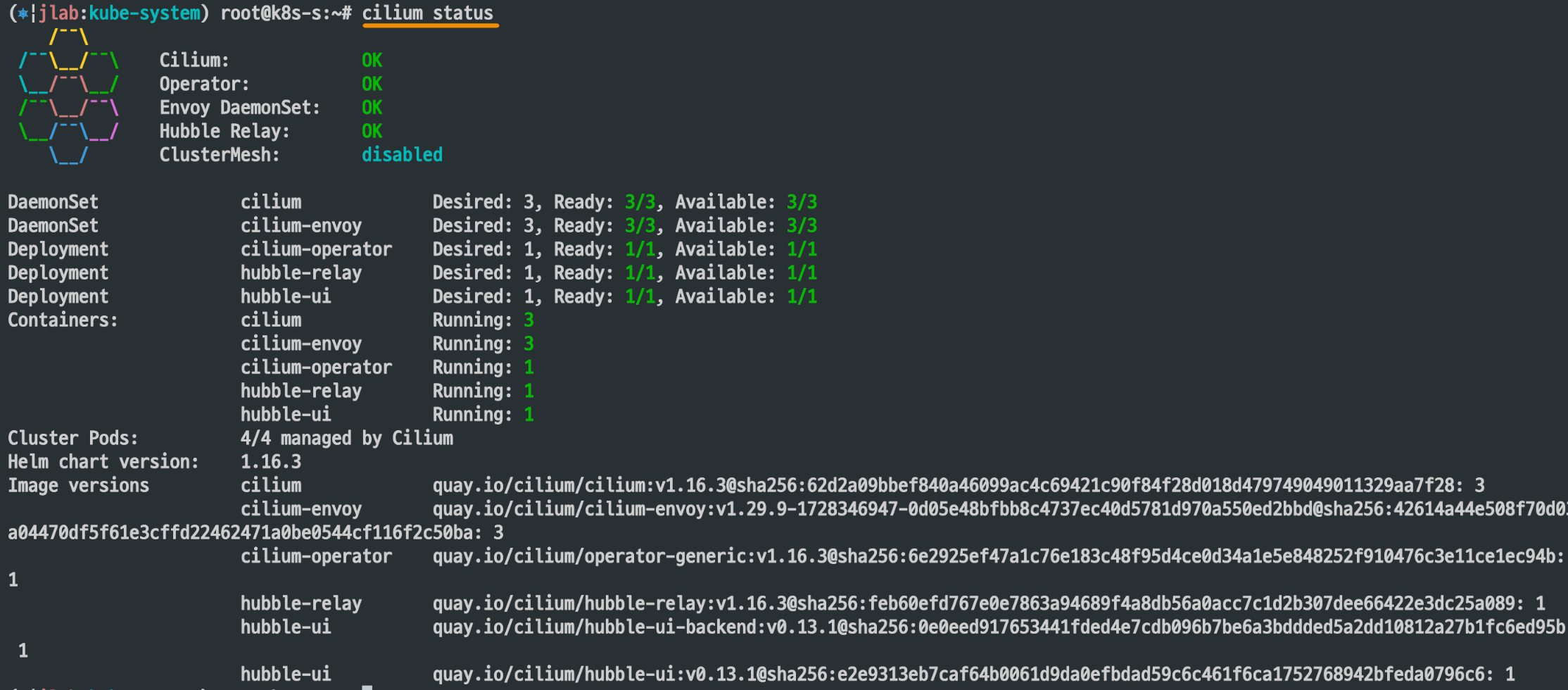The image size is (1568, 690).
Task: Click 'cilium-envoy' in the DaemonSet row
Action: (x=301, y=226)
